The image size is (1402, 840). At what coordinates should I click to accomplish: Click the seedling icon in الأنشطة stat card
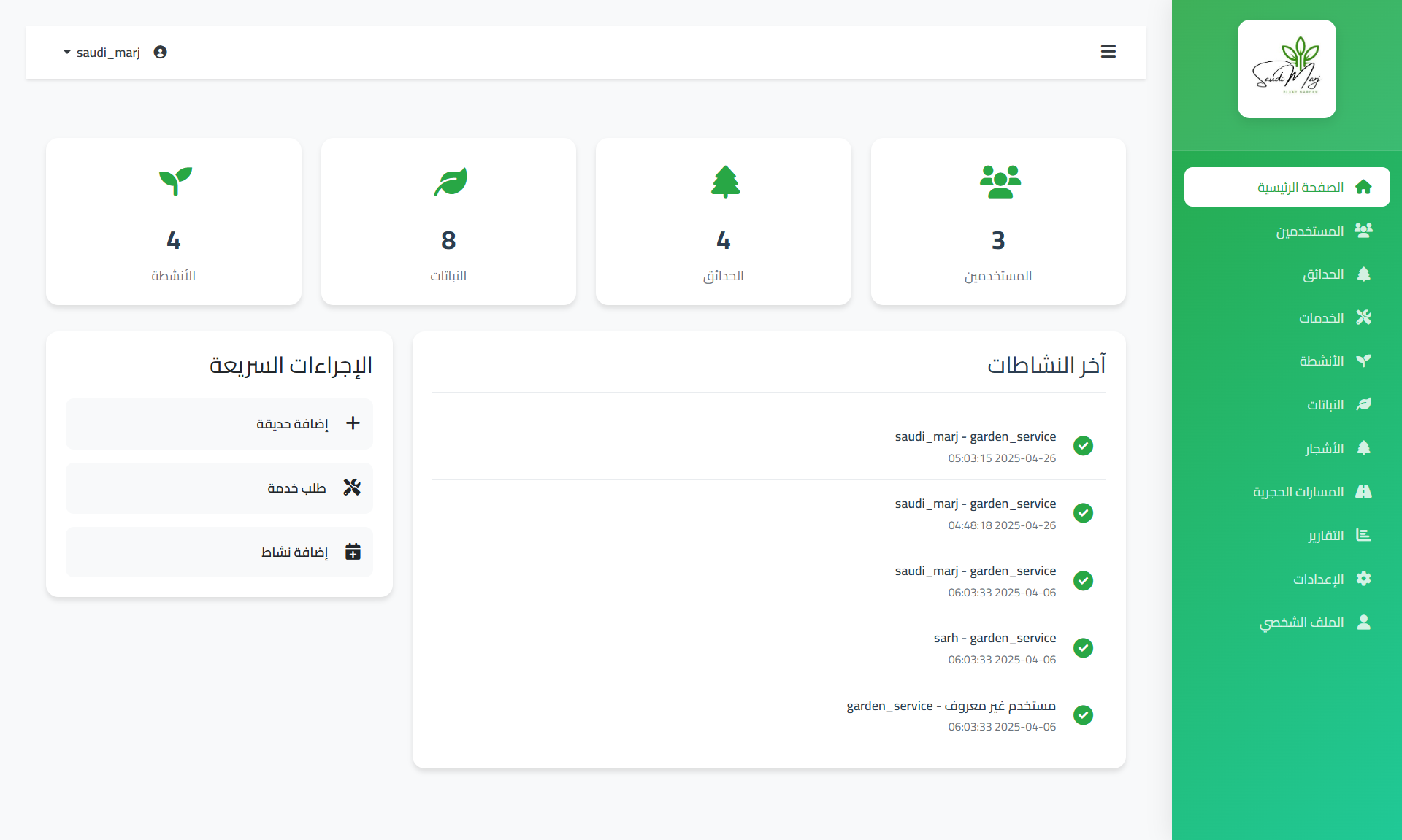tap(175, 182)
